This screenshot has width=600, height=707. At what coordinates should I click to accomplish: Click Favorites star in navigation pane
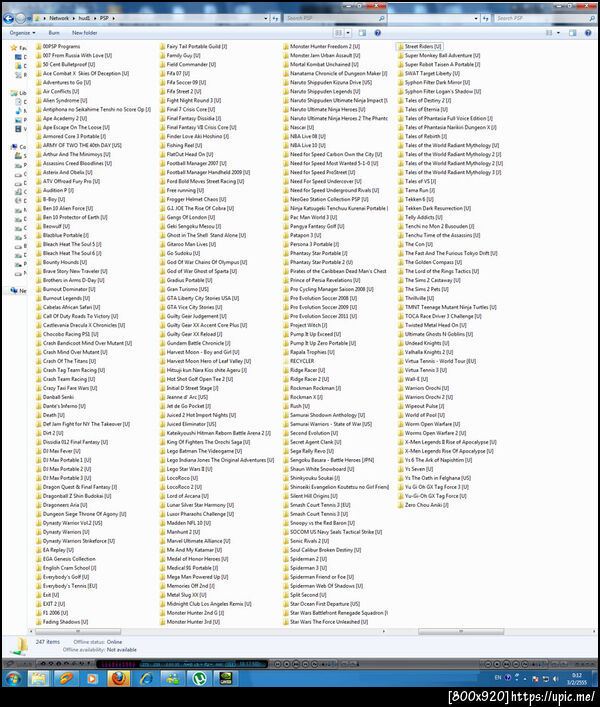tap(14, 47)
